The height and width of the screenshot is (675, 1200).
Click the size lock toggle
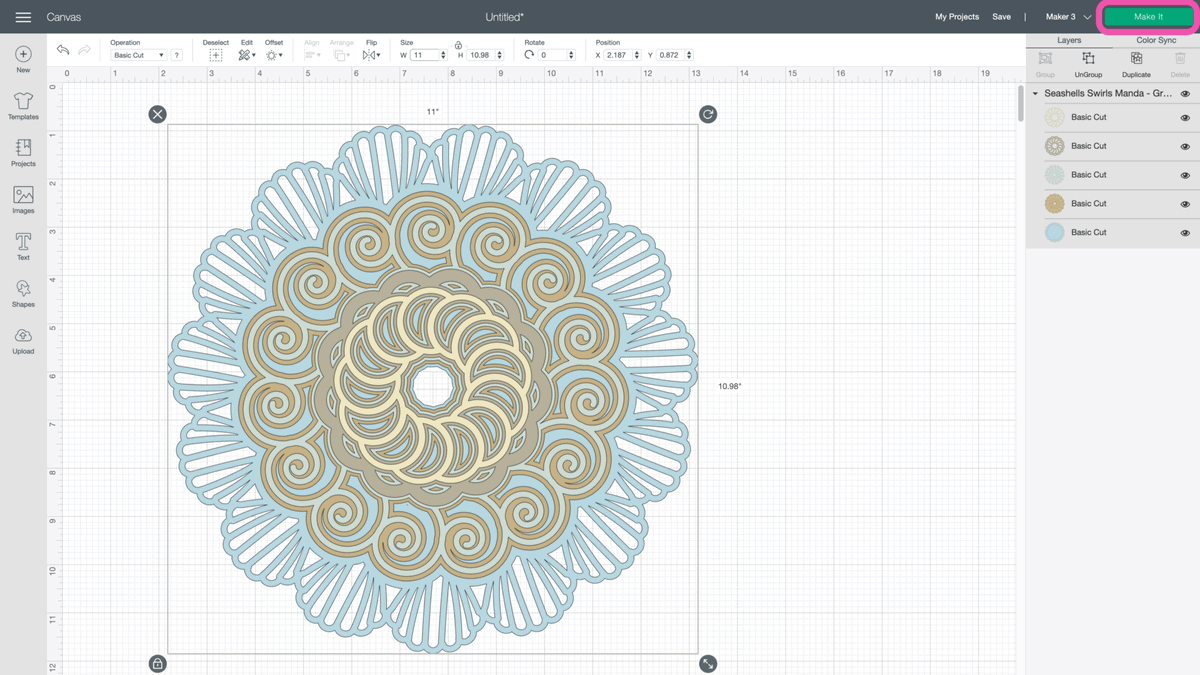tap(459, 45)
